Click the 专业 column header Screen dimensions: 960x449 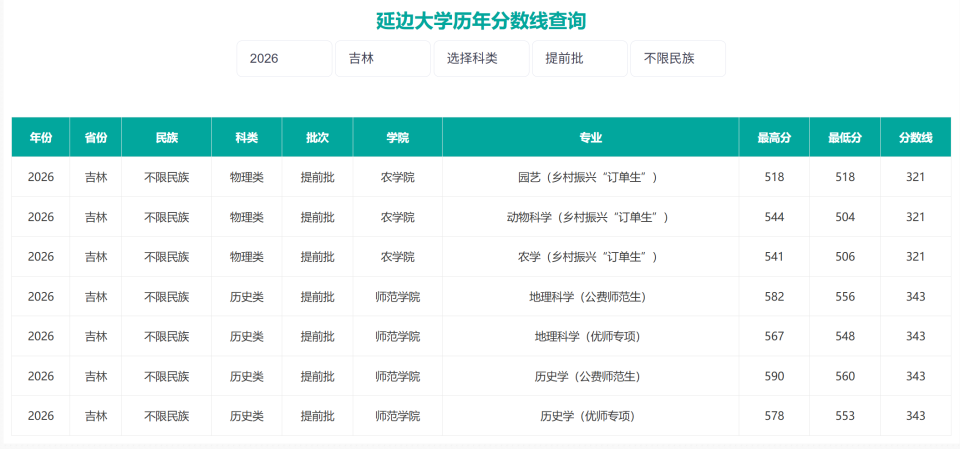[591, 137]
